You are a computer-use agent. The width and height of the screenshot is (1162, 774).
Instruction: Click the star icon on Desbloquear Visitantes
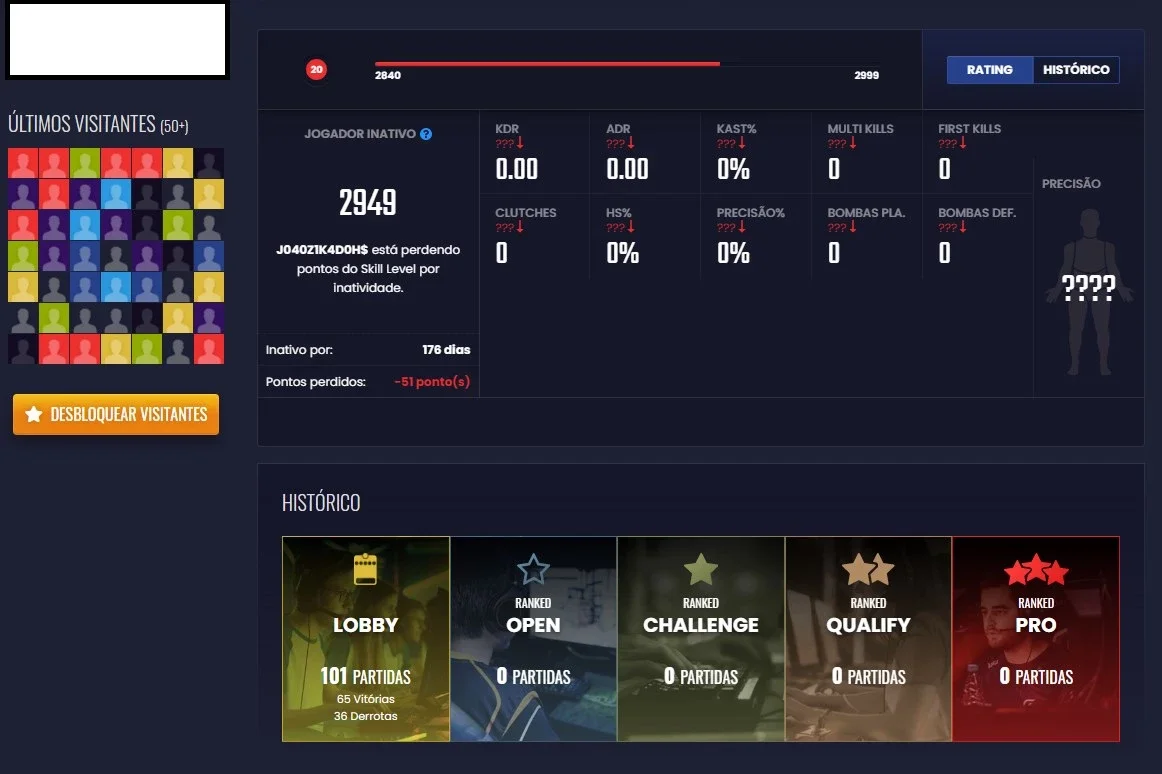[33, 414]
